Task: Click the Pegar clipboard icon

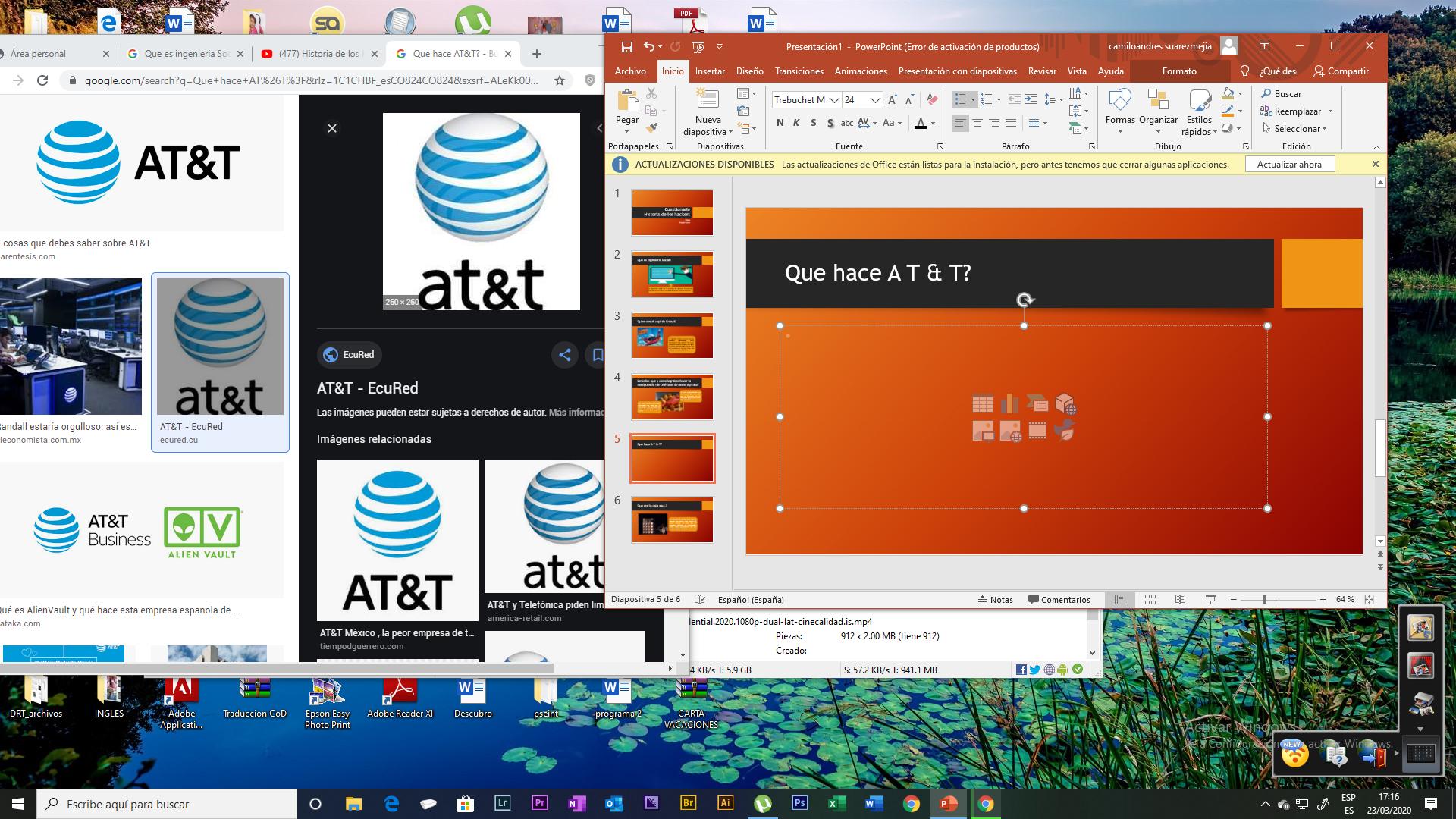Action: click(627, 101)
